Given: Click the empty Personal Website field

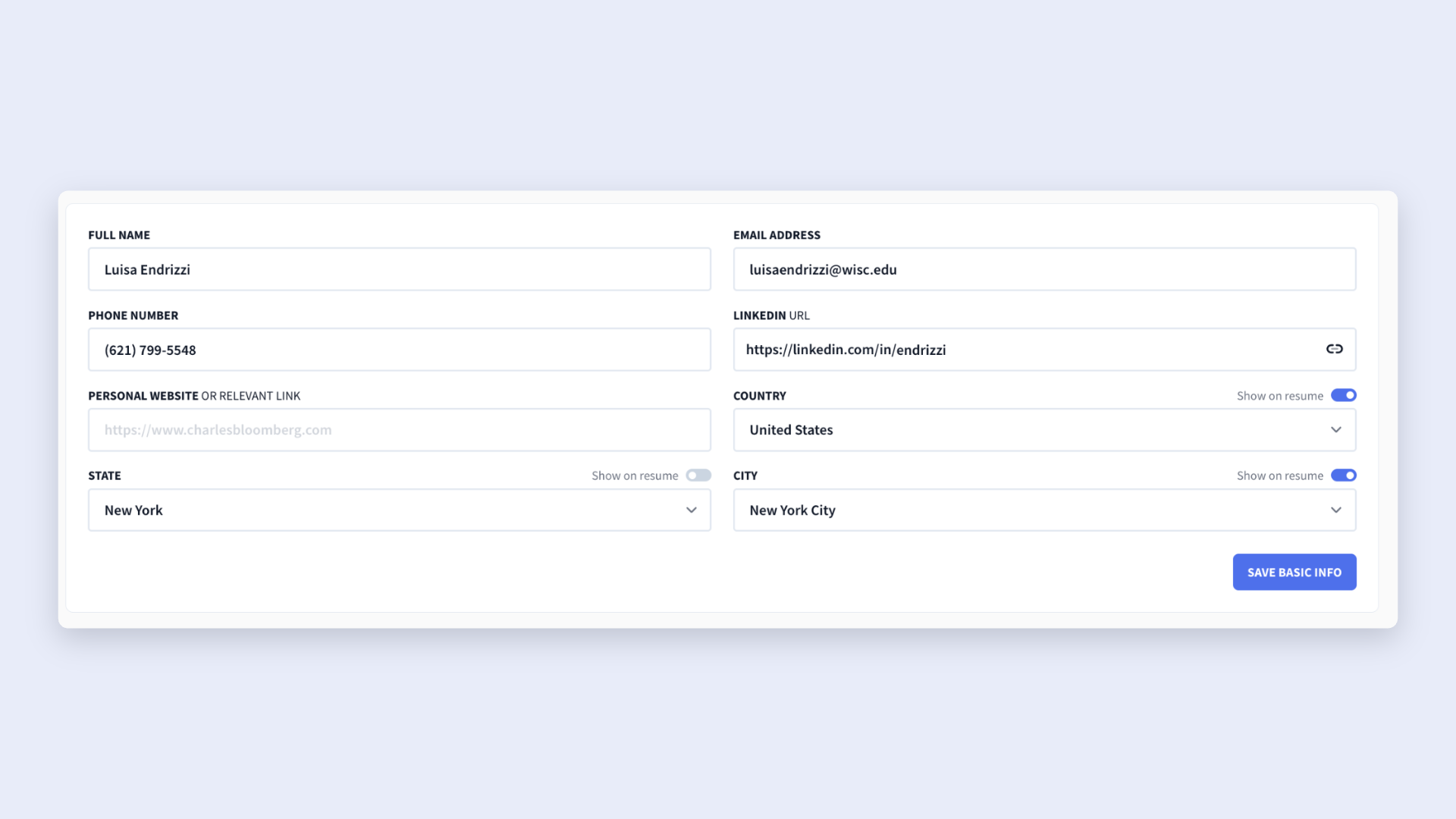Looking at the screenshot, I should [x=400, y=430].
